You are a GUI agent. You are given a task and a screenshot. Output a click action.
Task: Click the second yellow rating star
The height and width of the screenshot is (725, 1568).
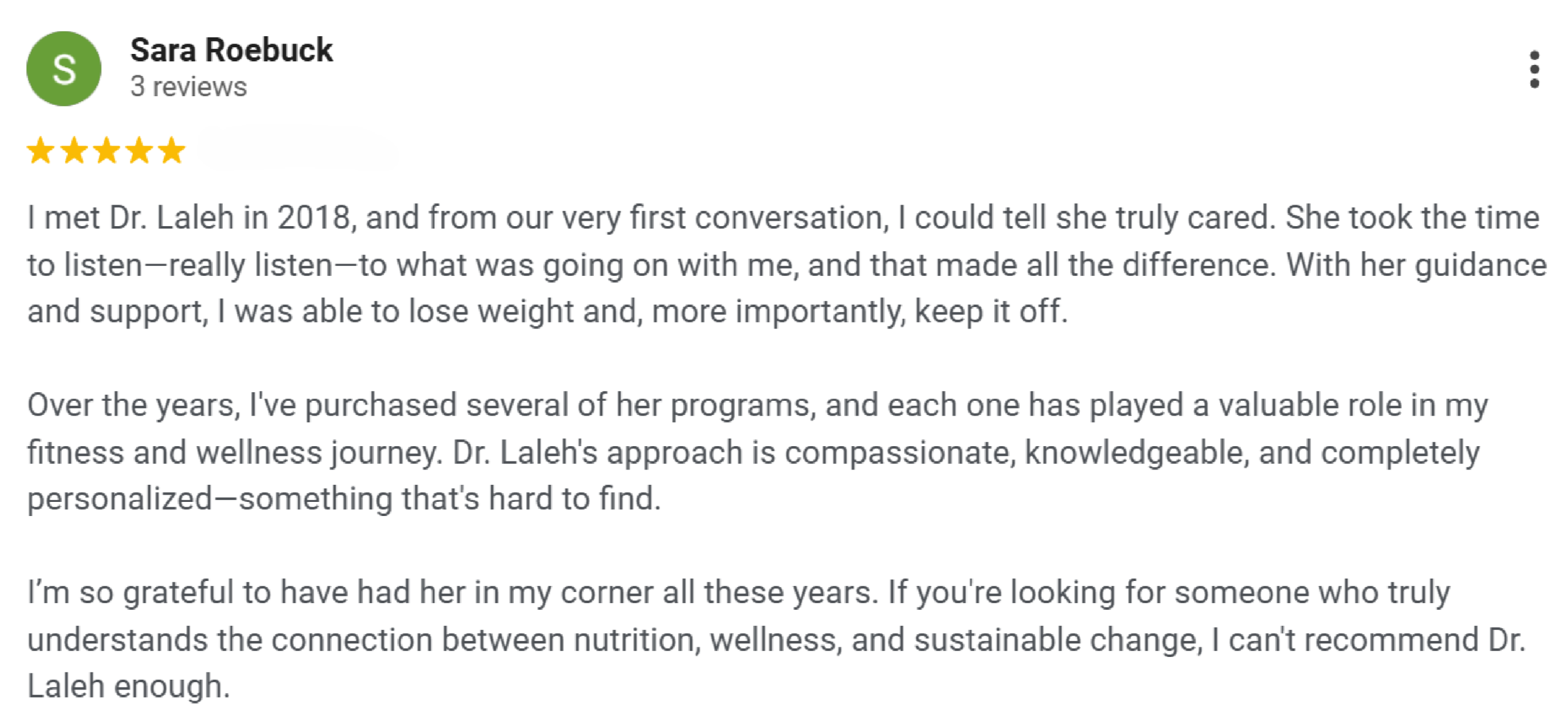(x=73, y=151)
